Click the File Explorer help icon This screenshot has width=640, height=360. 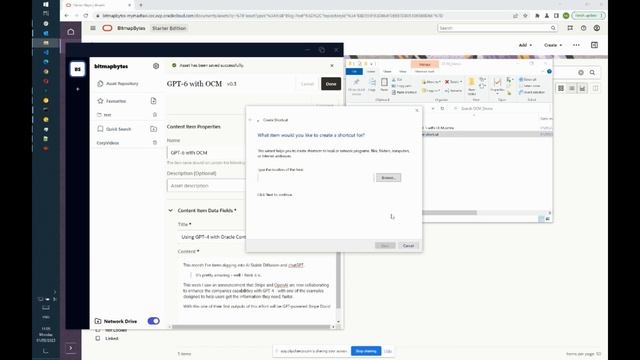[549, 71]
